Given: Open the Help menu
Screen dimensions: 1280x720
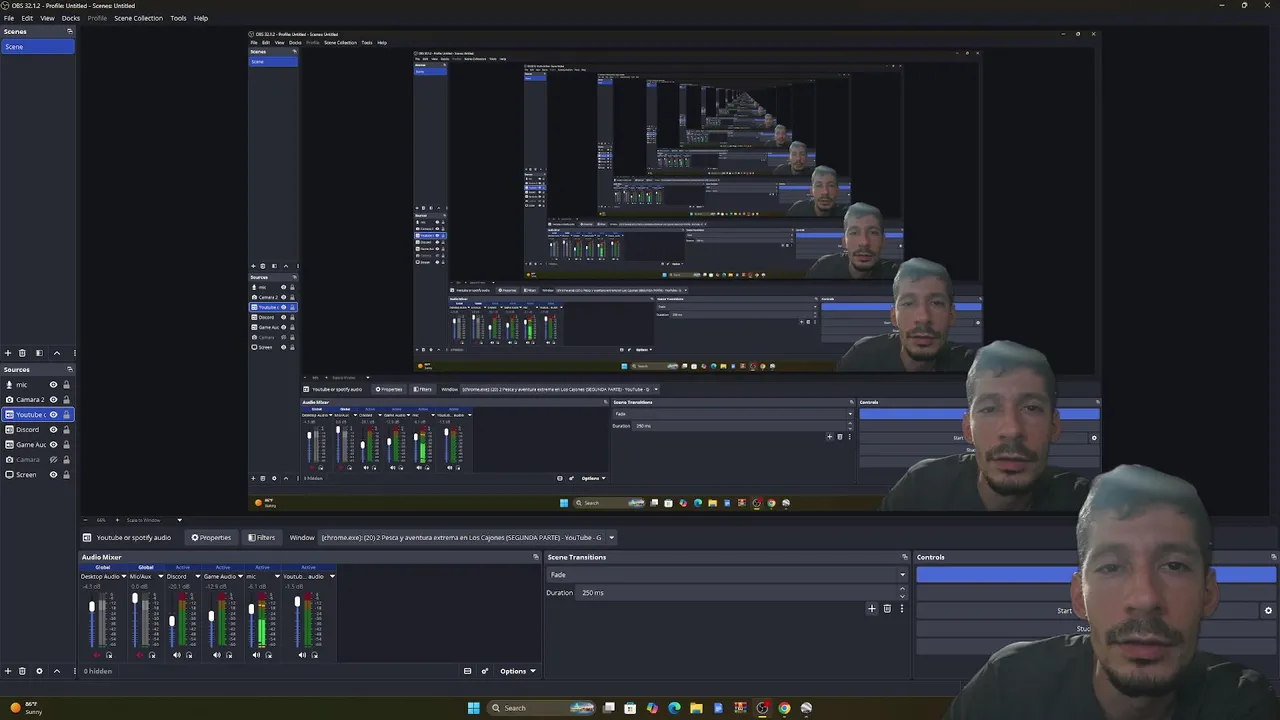Looking at the screenshot, I should click(201, 18).
